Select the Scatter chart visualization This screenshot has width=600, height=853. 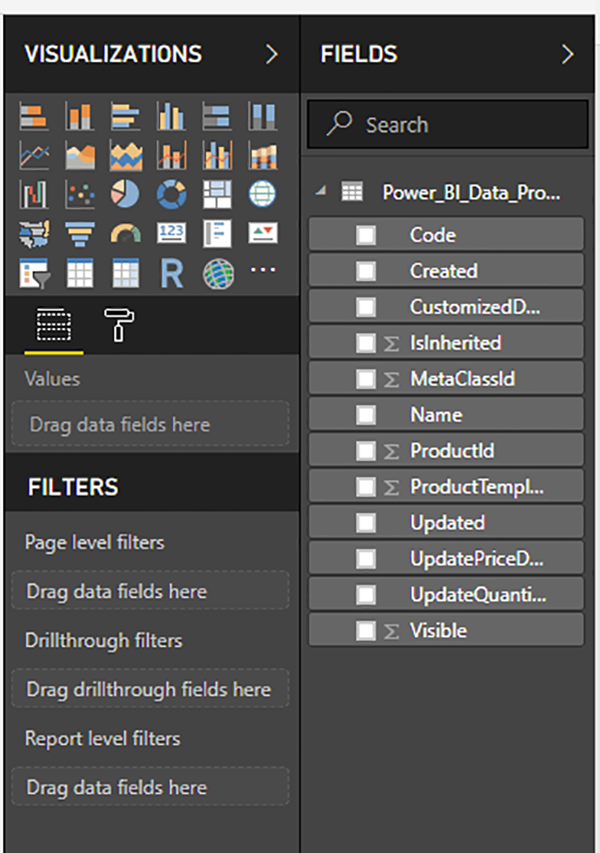click(80, 192)
